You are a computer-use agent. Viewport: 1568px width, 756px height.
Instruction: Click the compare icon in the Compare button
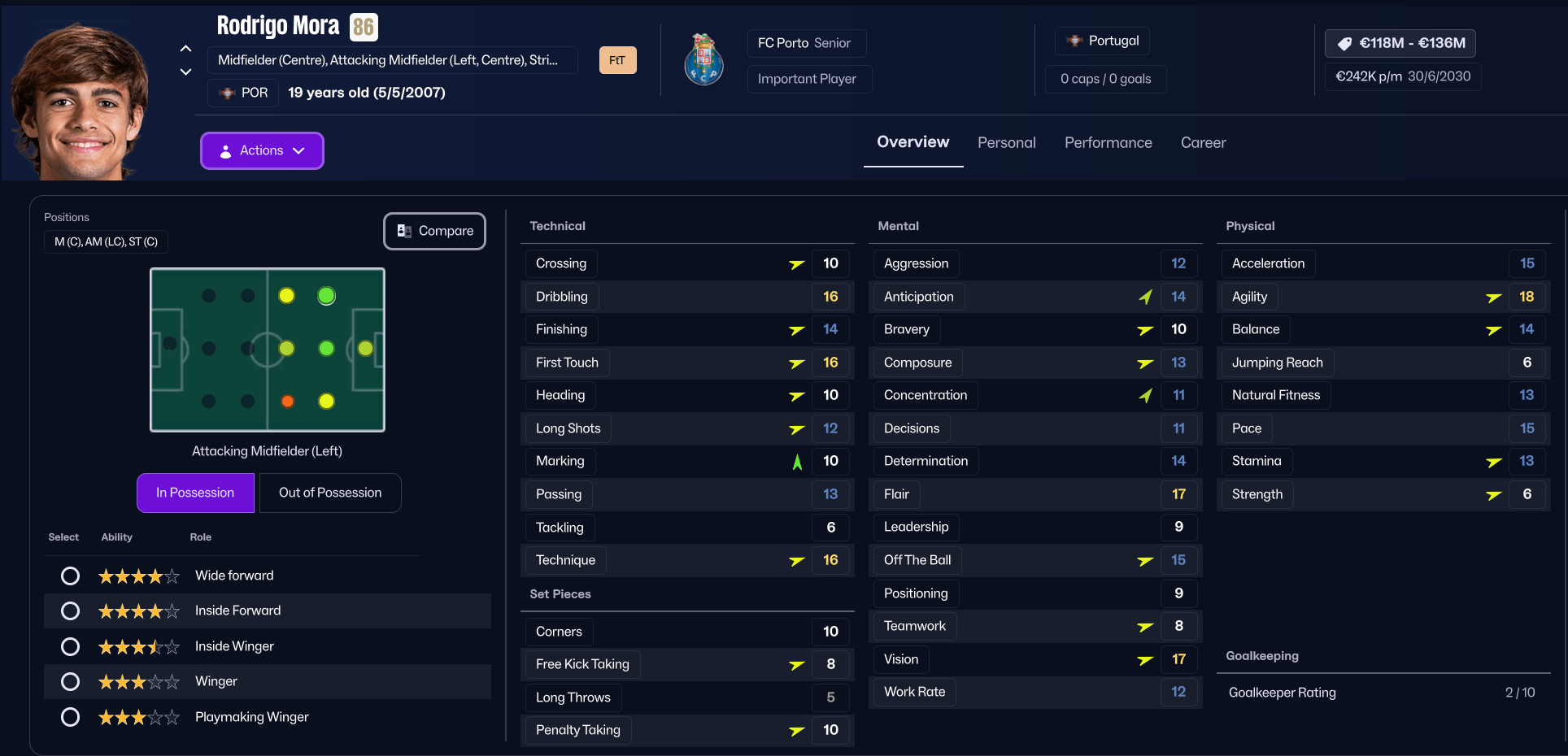[403, 231]
